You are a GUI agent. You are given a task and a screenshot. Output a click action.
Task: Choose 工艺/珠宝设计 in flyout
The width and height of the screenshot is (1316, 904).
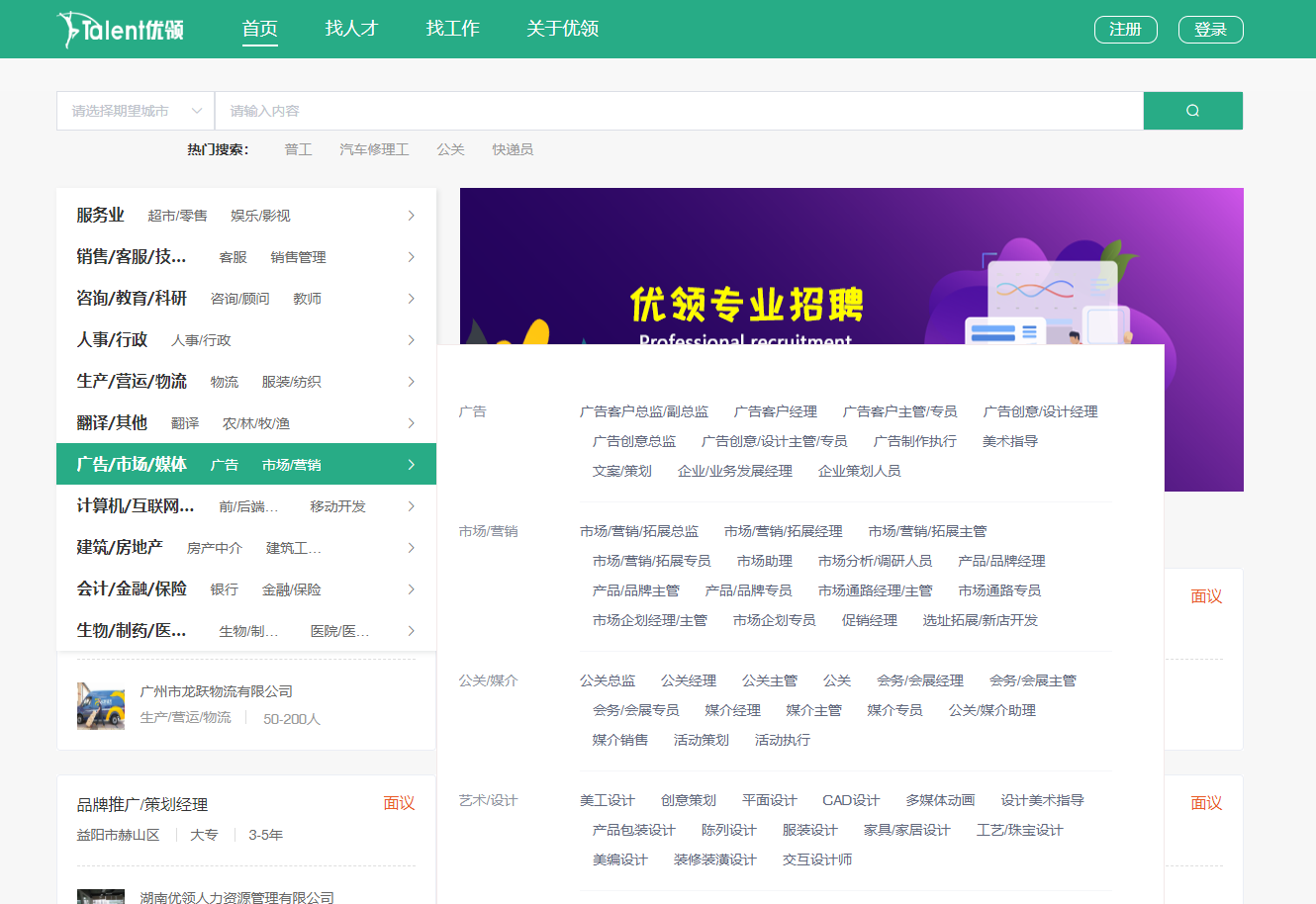coord(1020,830)
